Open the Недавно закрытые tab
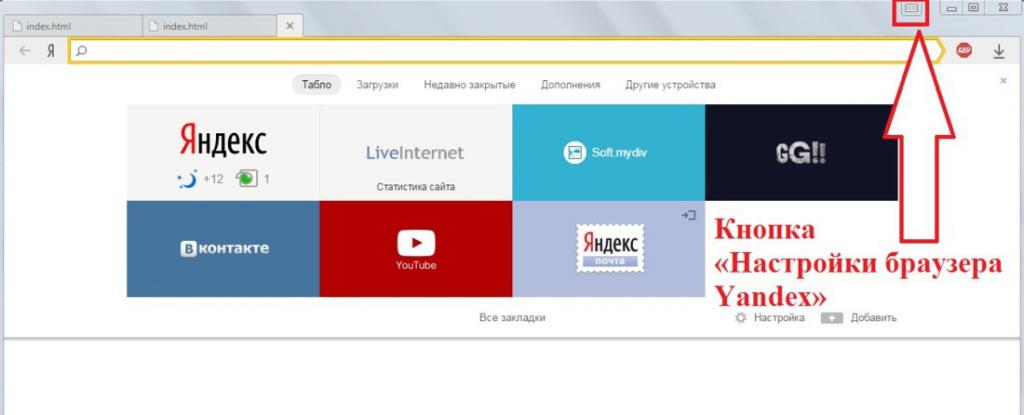The height and width of the screenshot is (415, 1024). (470, 85)
